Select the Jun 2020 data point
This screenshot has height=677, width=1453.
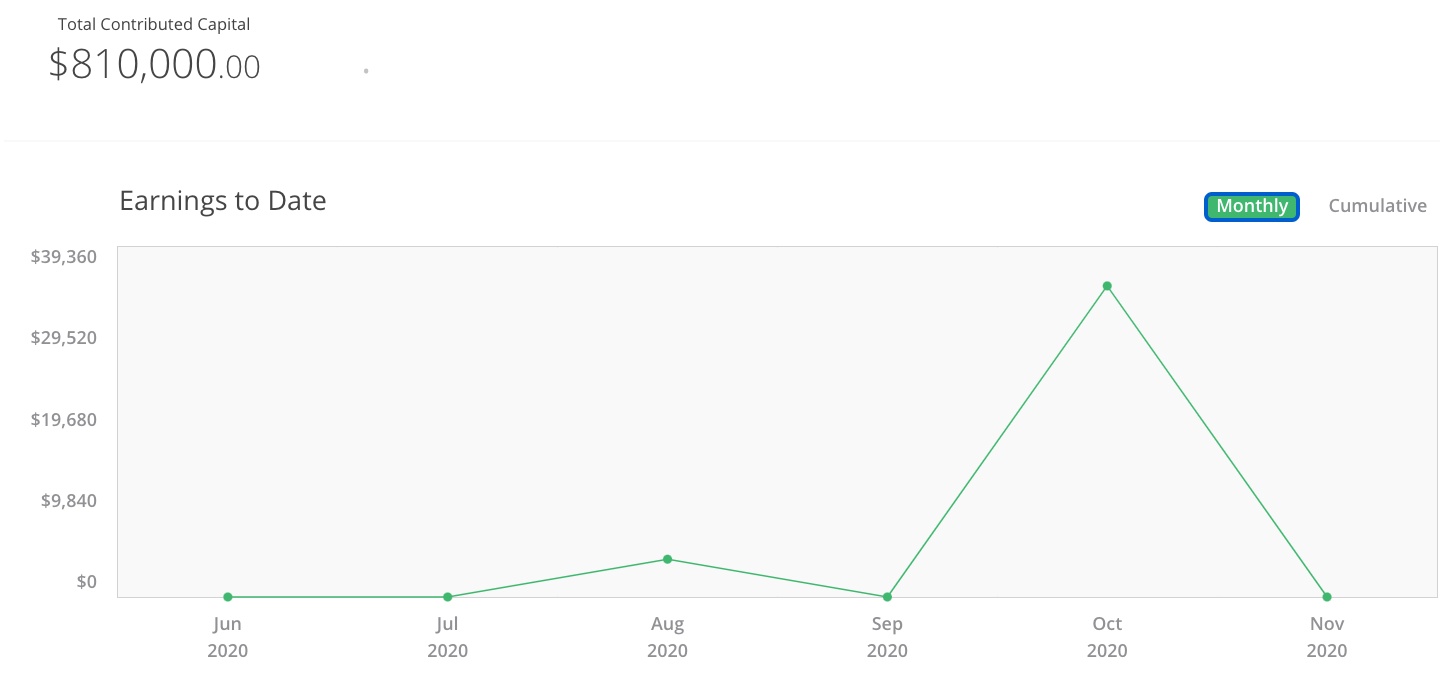pos(228,597)
